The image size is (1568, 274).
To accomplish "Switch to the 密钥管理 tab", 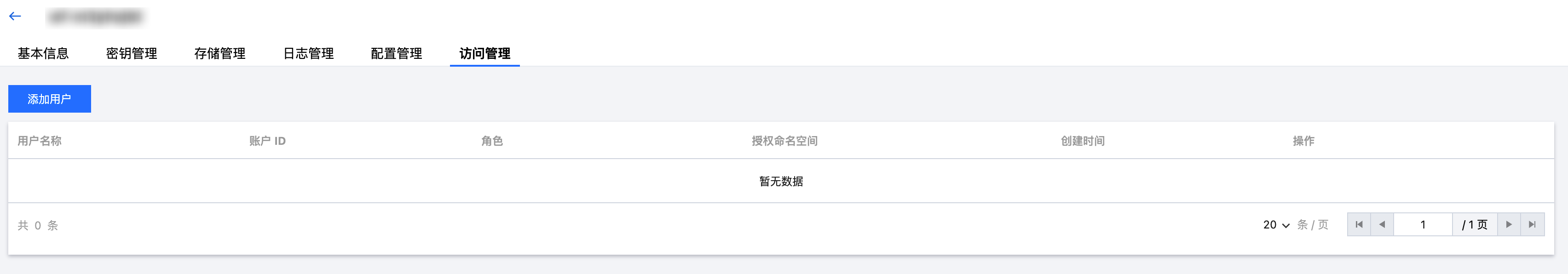I will (x=132, y=54).
